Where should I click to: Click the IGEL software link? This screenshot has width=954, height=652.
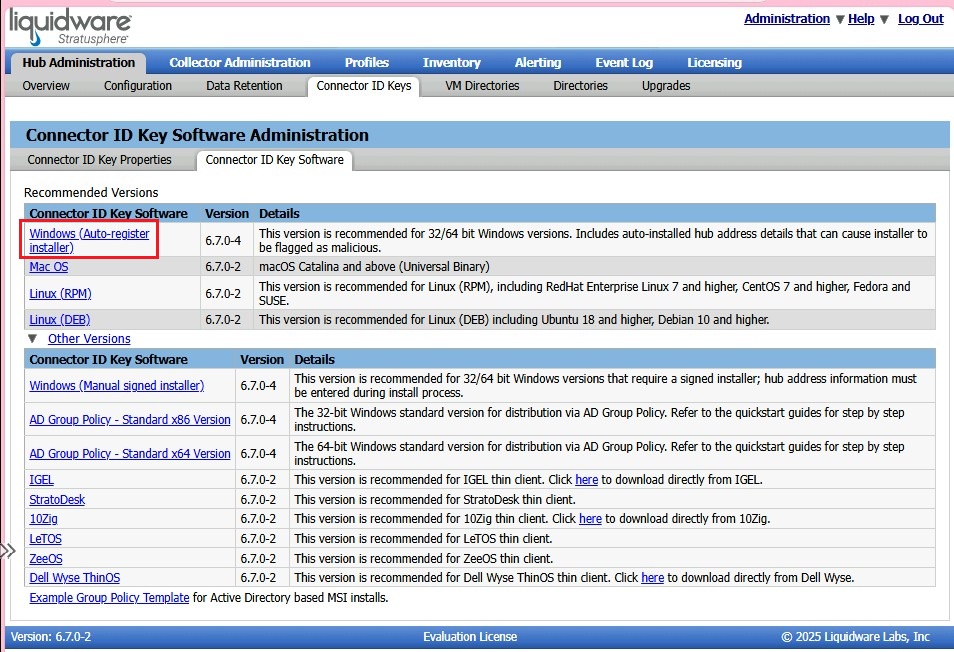[x=41, y=480]
